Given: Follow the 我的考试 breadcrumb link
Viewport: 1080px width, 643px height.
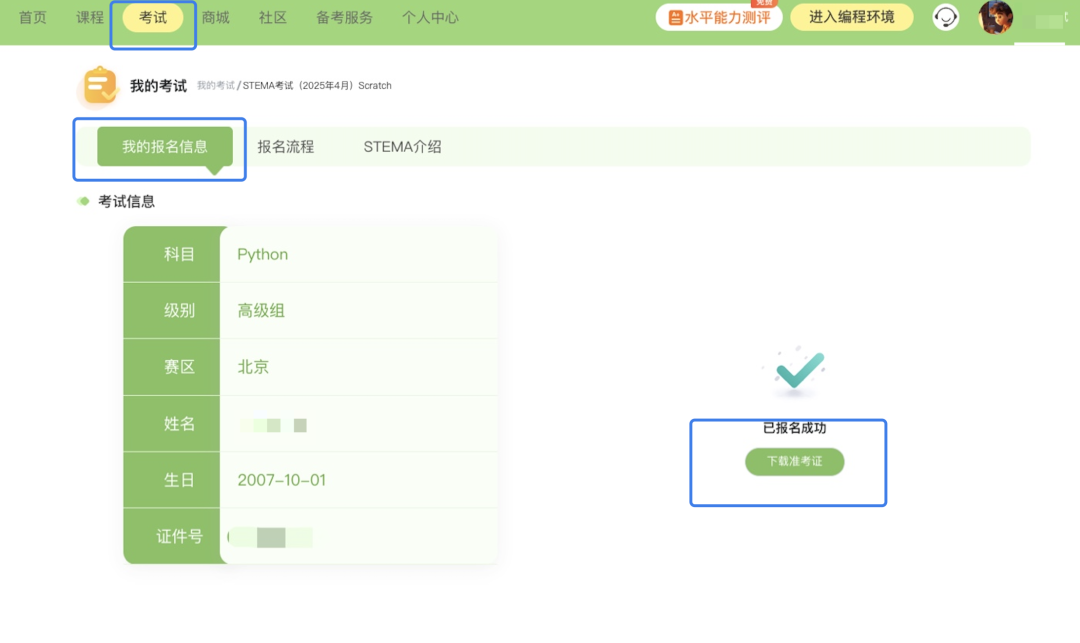Looking at the screenshot, I should pyautogui.click(x=216, y=85).
